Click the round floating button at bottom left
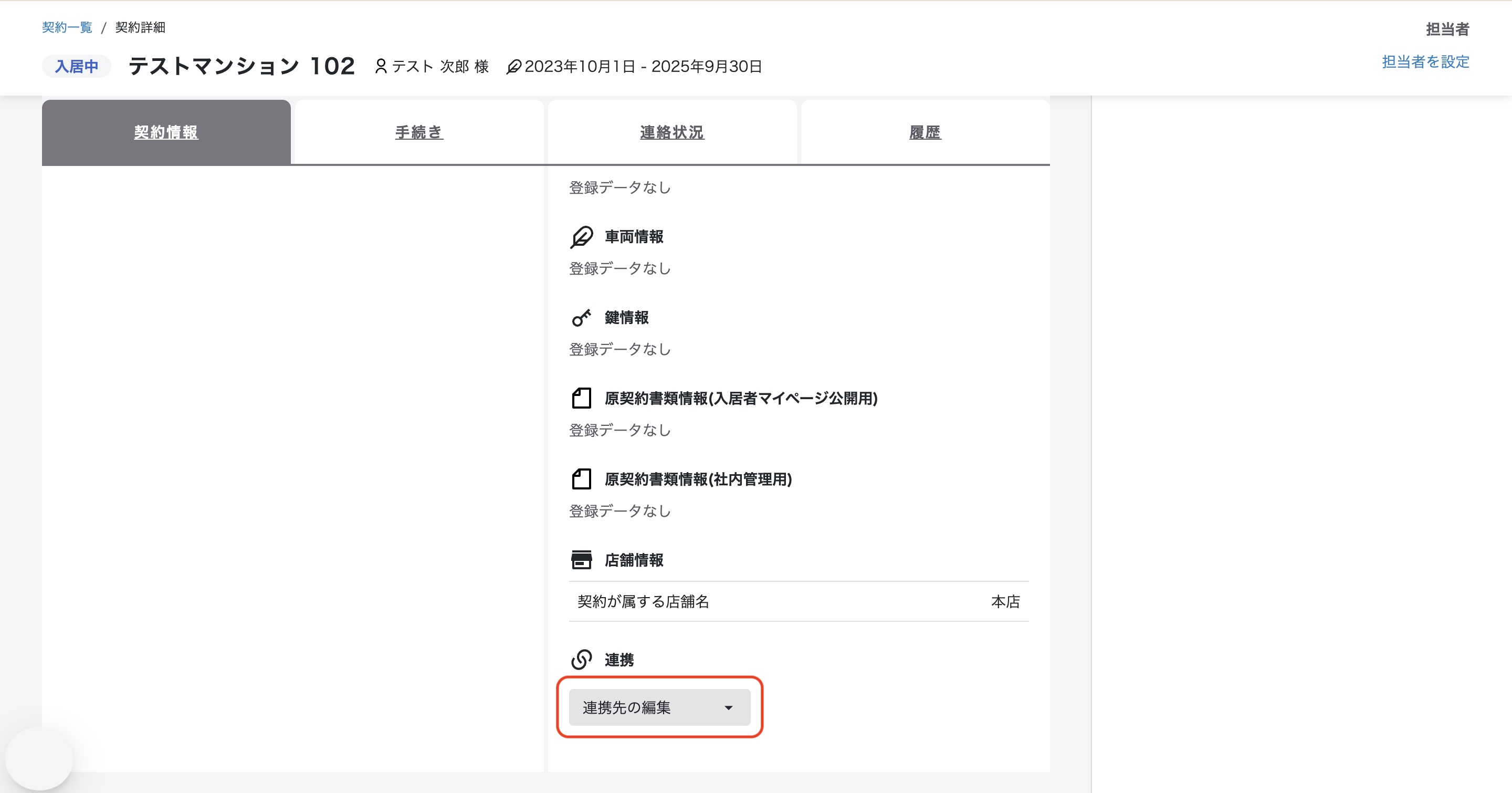The width and height of the screenshot is (1512, 793). coord(39,758)
